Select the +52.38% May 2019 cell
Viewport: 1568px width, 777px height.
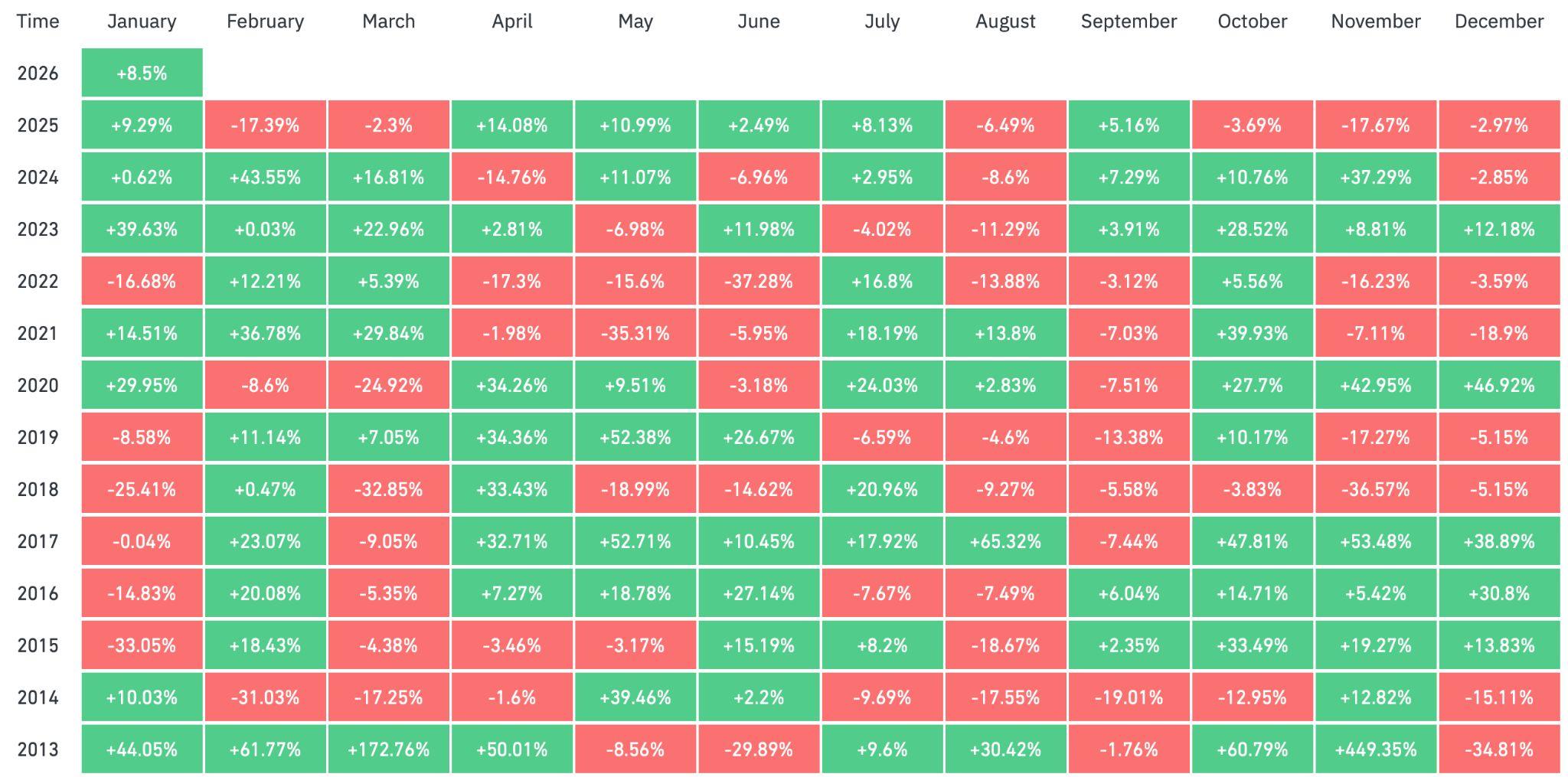[635, 438]
